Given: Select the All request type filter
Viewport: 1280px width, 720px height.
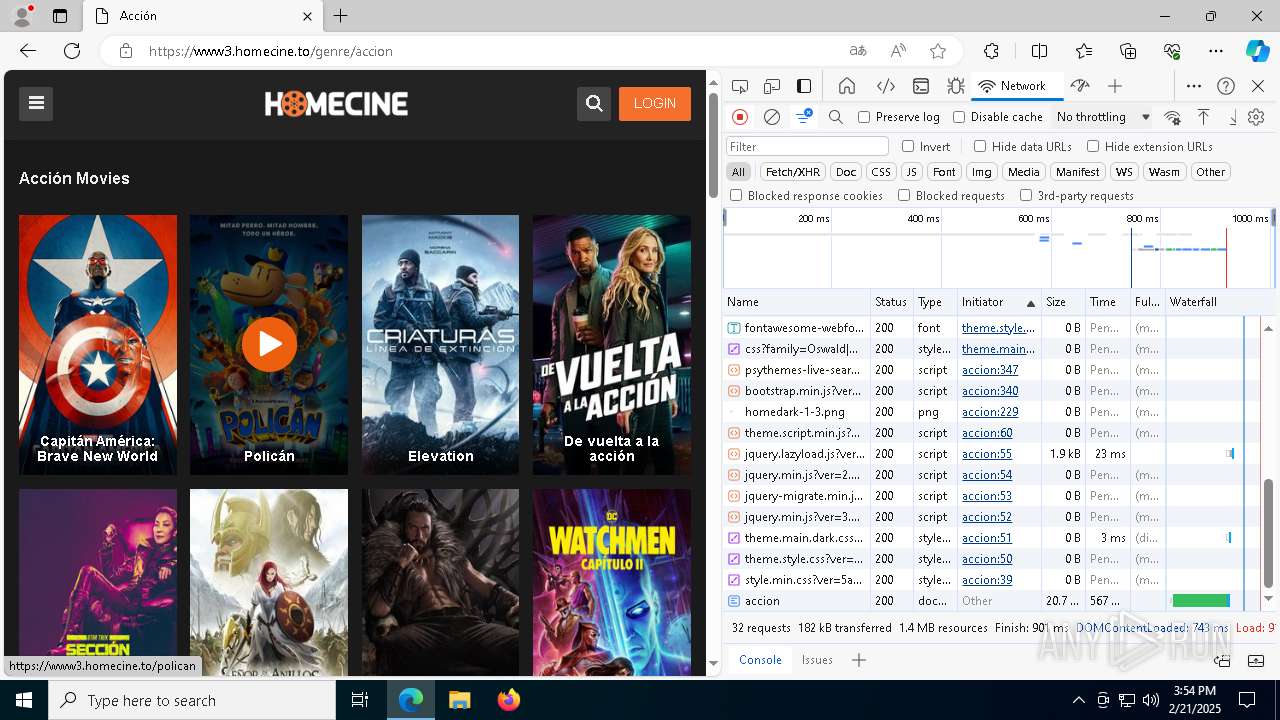Looking at the screenshot, I should click(738, 172).
